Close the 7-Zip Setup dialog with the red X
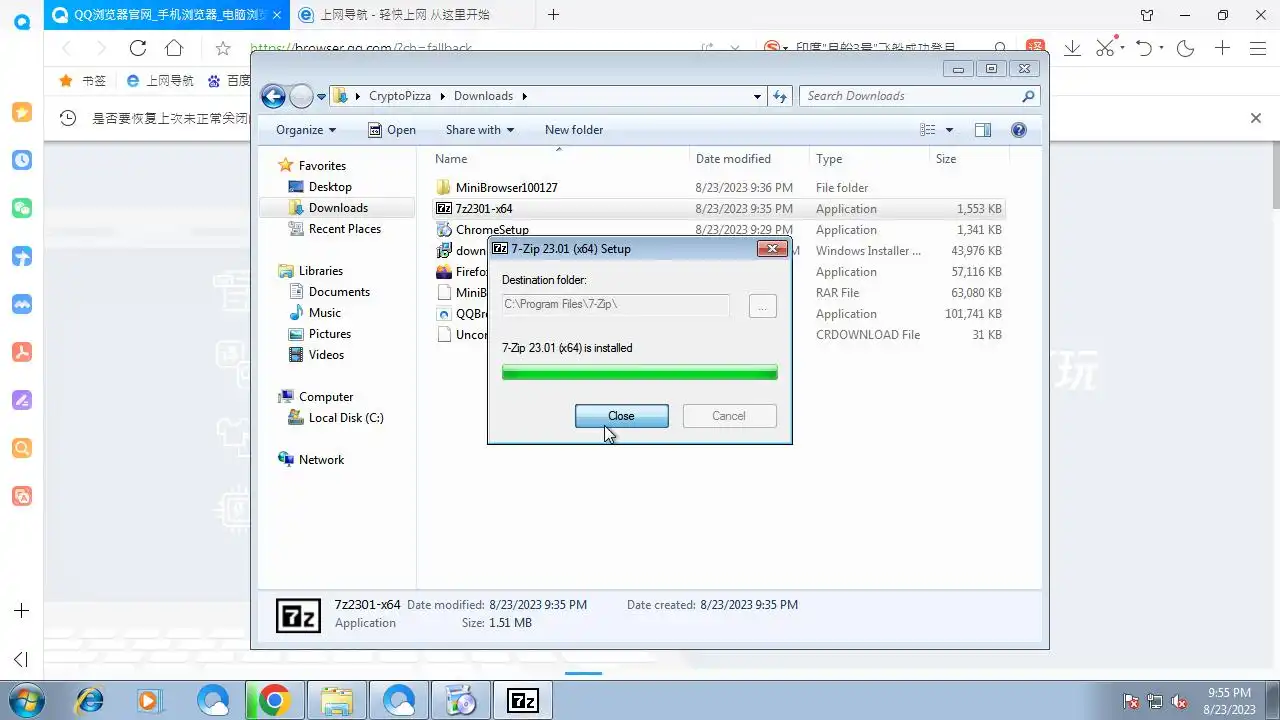This screenshot has width=1280, height=720. tap(770, 249)
